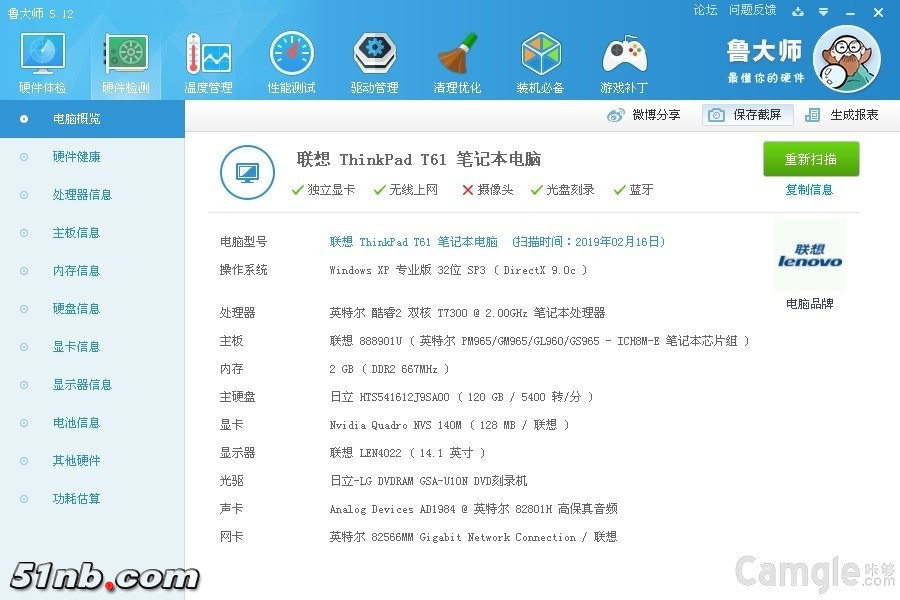Select 硬件健康 in the sidebar
This screenshot has width=900, height=600.
coord(76,157)
